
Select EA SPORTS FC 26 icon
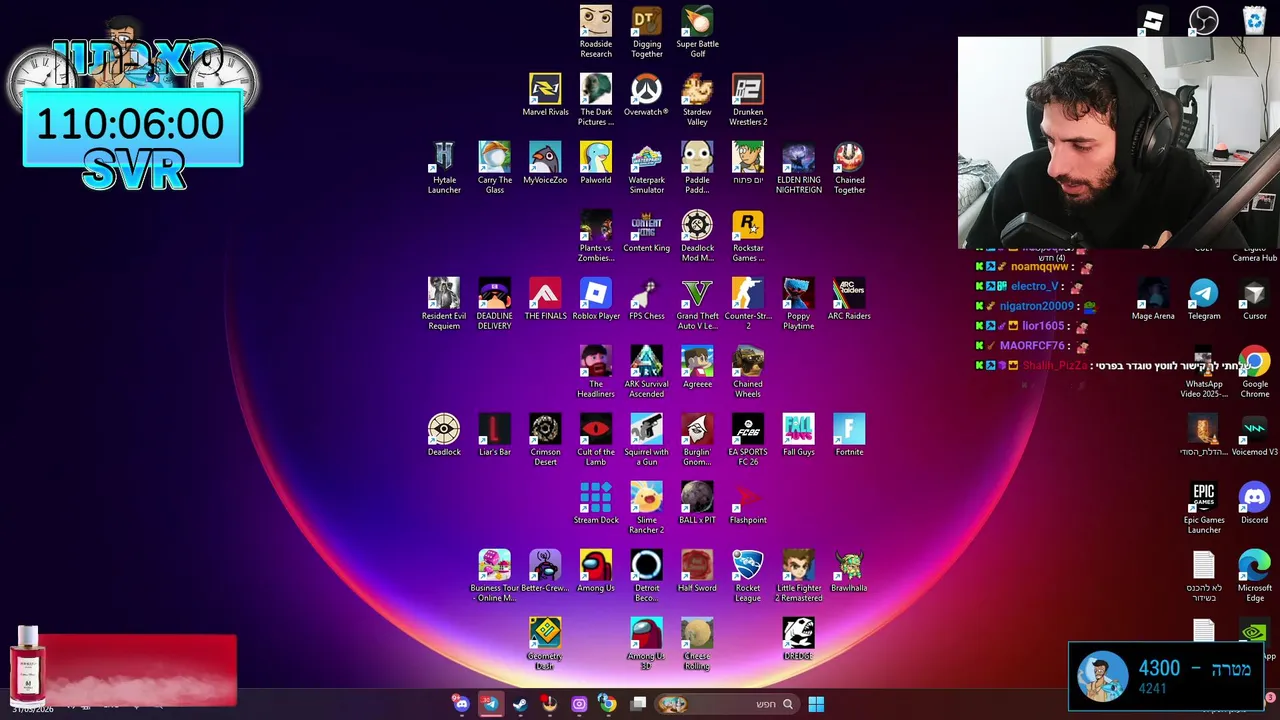(x=748, y=440)
